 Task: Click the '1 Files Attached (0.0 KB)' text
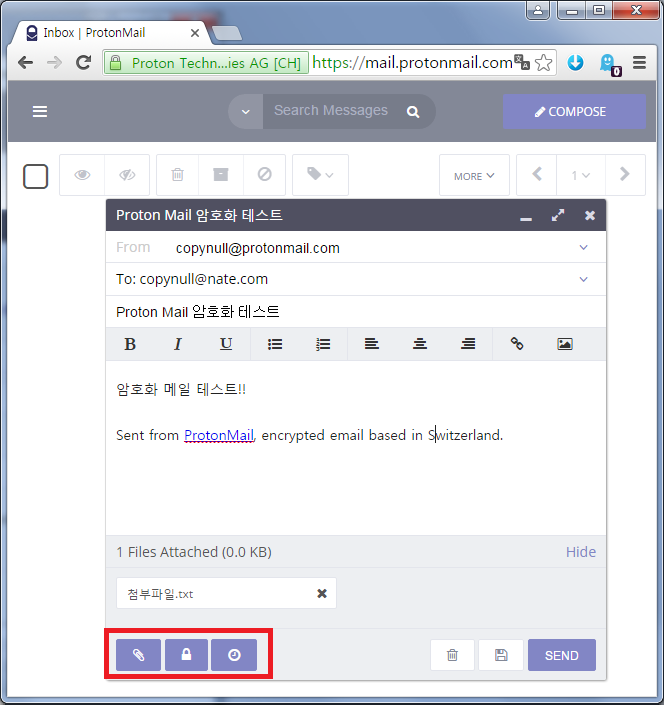[x=194, y=552]
